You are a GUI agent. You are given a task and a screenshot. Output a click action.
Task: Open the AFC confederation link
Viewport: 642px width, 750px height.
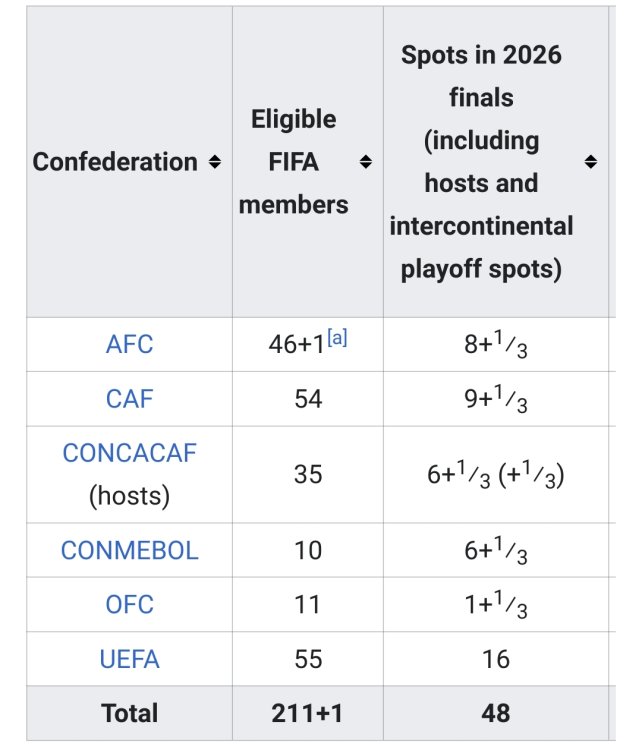coord(130,345)
